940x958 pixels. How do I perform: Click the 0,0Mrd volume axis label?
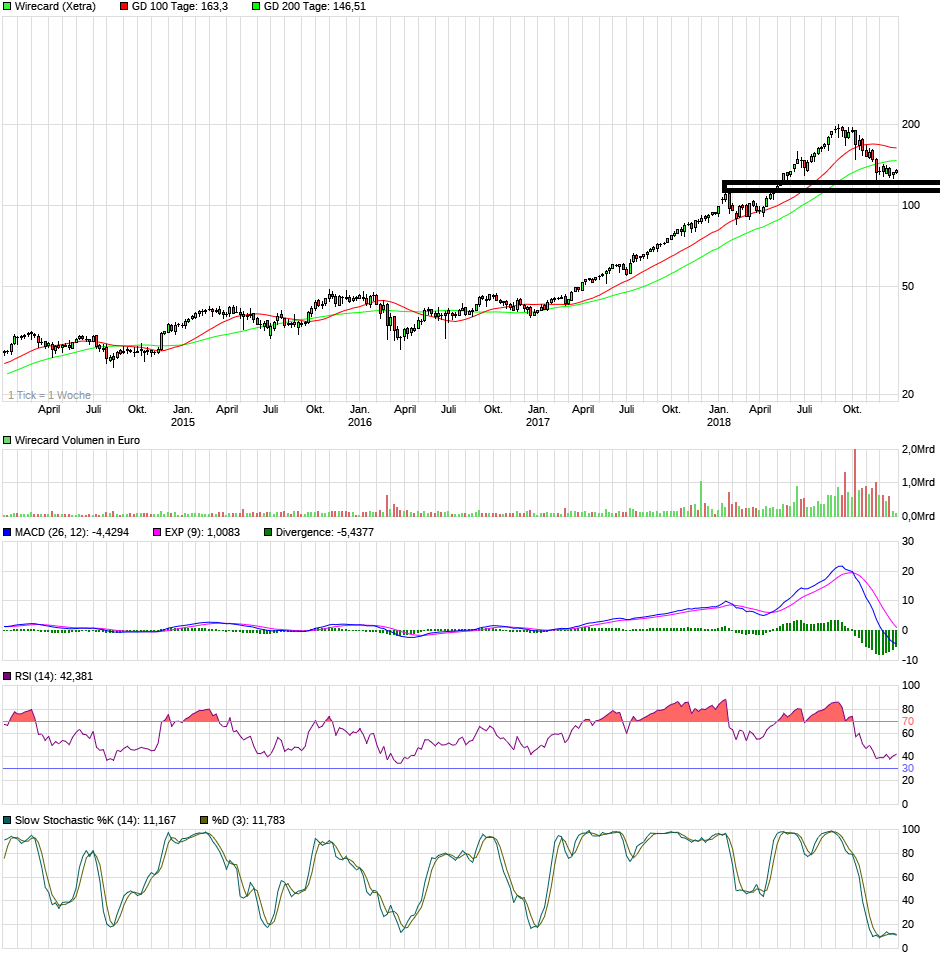pyautogui.click(x=918, y=516)
